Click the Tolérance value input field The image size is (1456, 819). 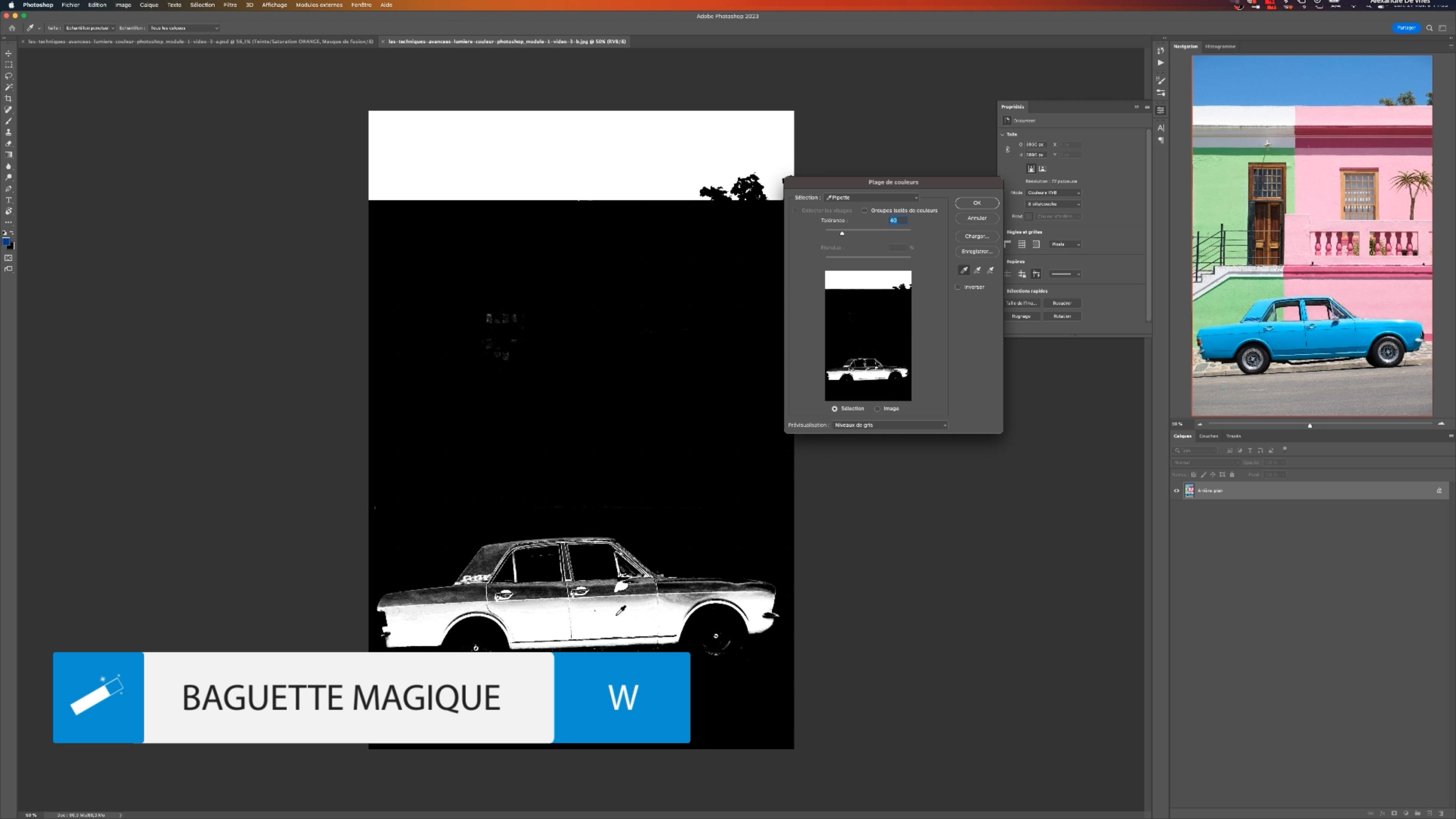[897, 220]
